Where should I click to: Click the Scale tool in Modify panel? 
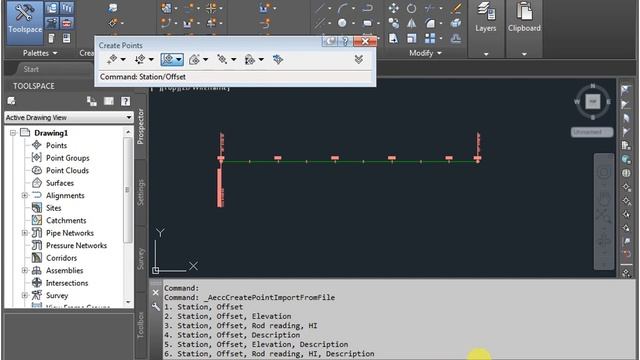coord(411,38)
